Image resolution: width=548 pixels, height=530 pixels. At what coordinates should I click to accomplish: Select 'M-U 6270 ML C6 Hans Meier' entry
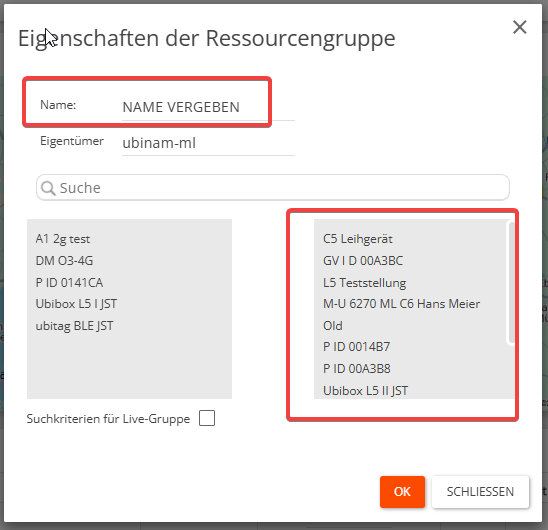[401, 304]
